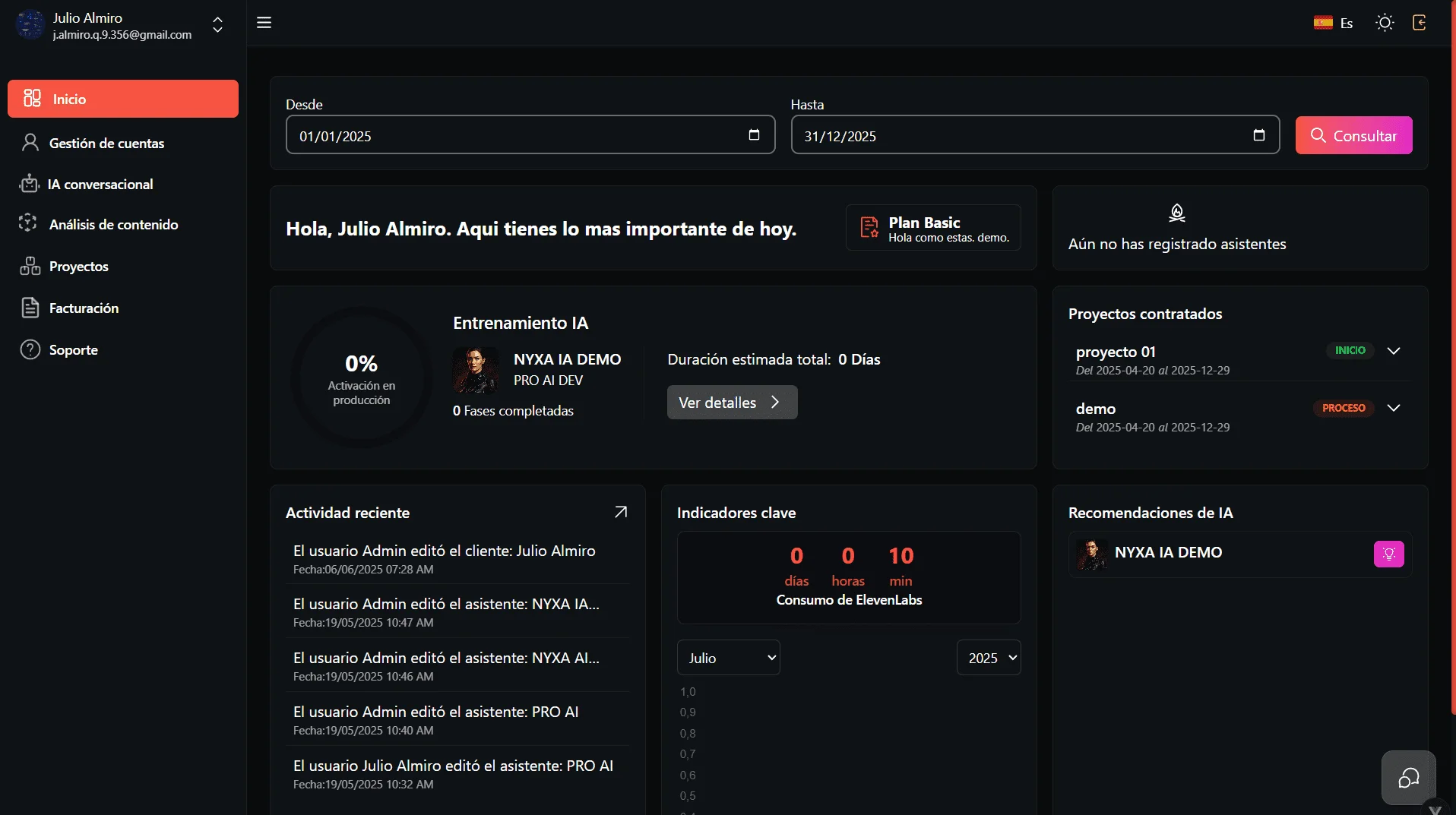This screenshot has height=815, width=1456.
Task: Click NYXA IA DEMO avatar in Recomendaciones
Action: 1092,554
